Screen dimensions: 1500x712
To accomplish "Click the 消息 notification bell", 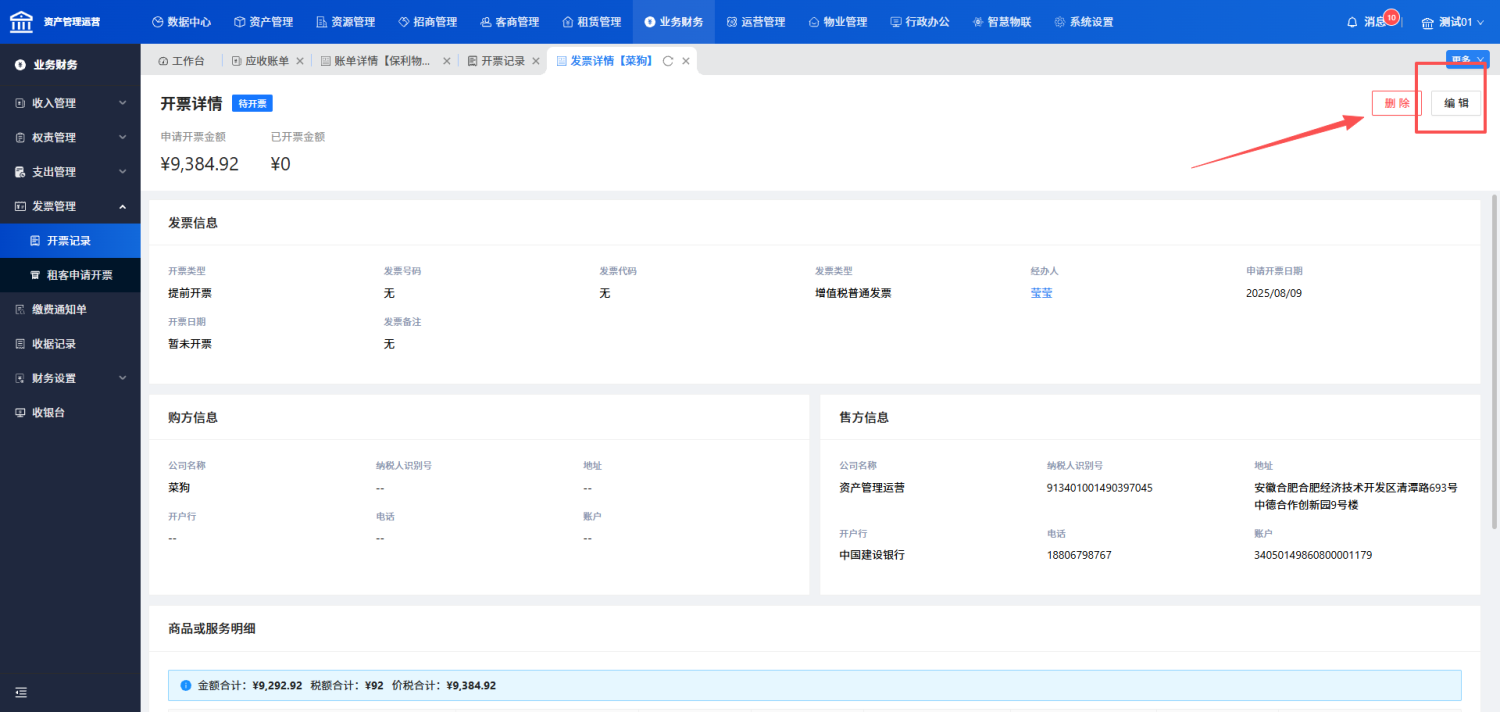I will [x=1352, y=22].
